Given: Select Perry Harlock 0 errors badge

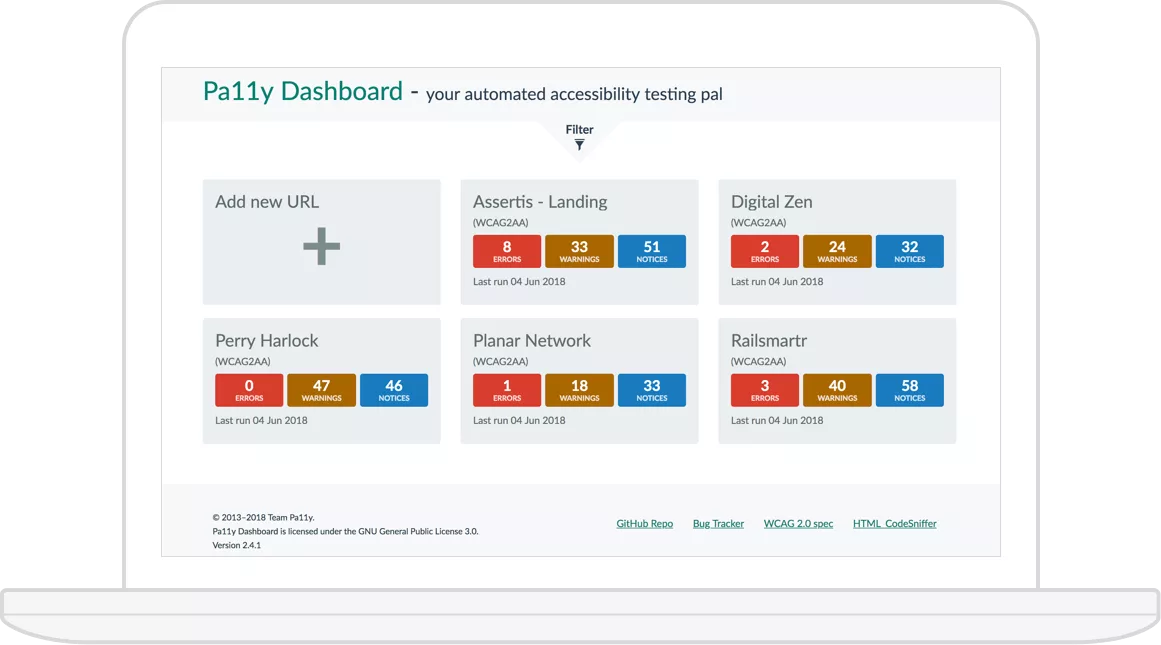Looking at the screenshot, I should coord(249,390).
